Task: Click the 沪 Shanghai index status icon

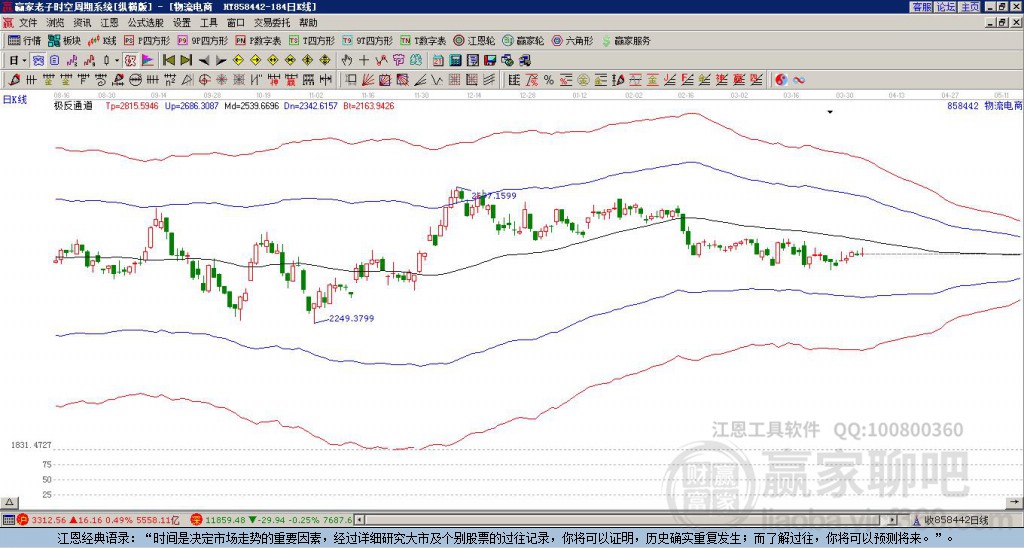Action: 22,520
